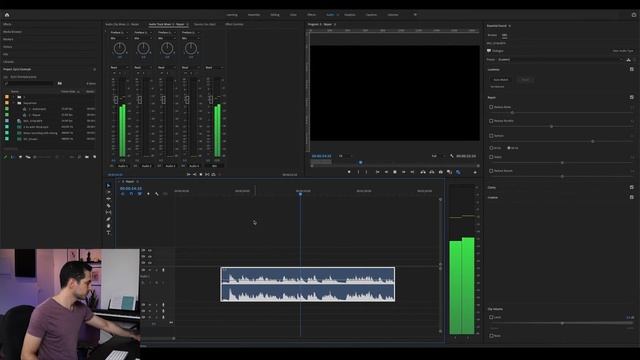Open the Audio Clip Mixer tab
The image size is (640, 360).
point(122,24)
